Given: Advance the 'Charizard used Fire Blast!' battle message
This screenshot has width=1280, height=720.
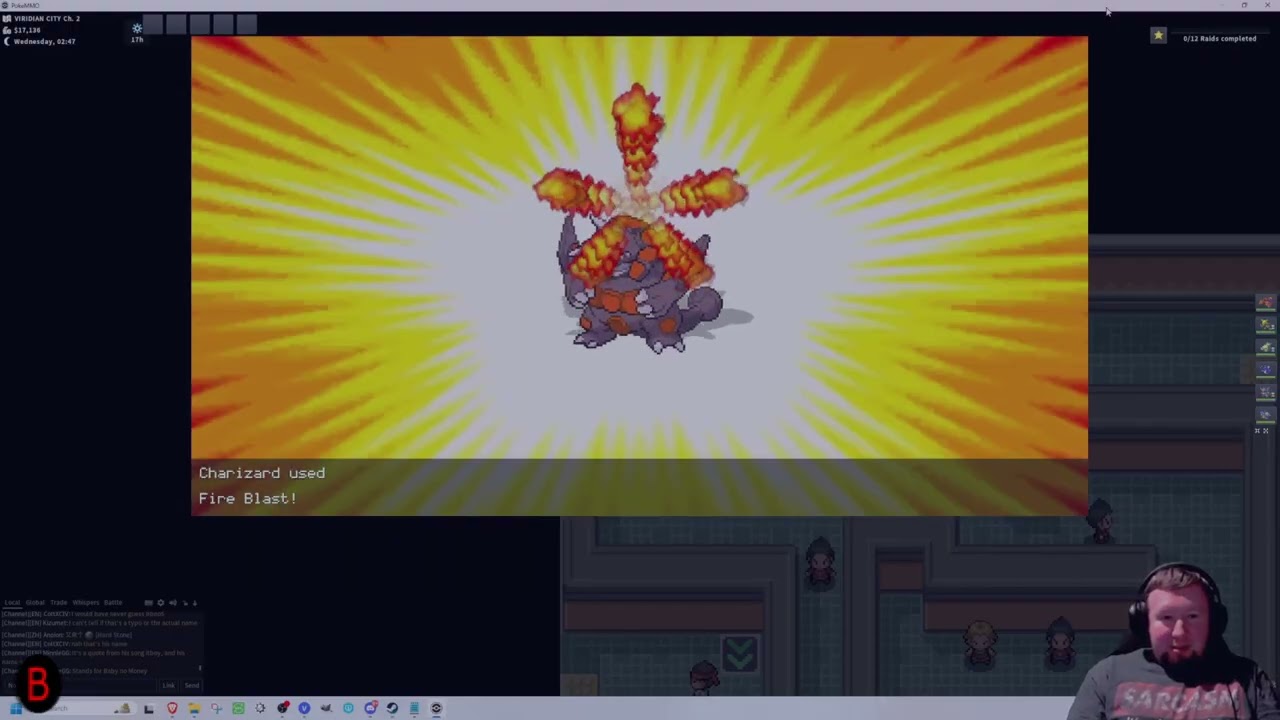Looking at the screenshot, I should point(639,487).
